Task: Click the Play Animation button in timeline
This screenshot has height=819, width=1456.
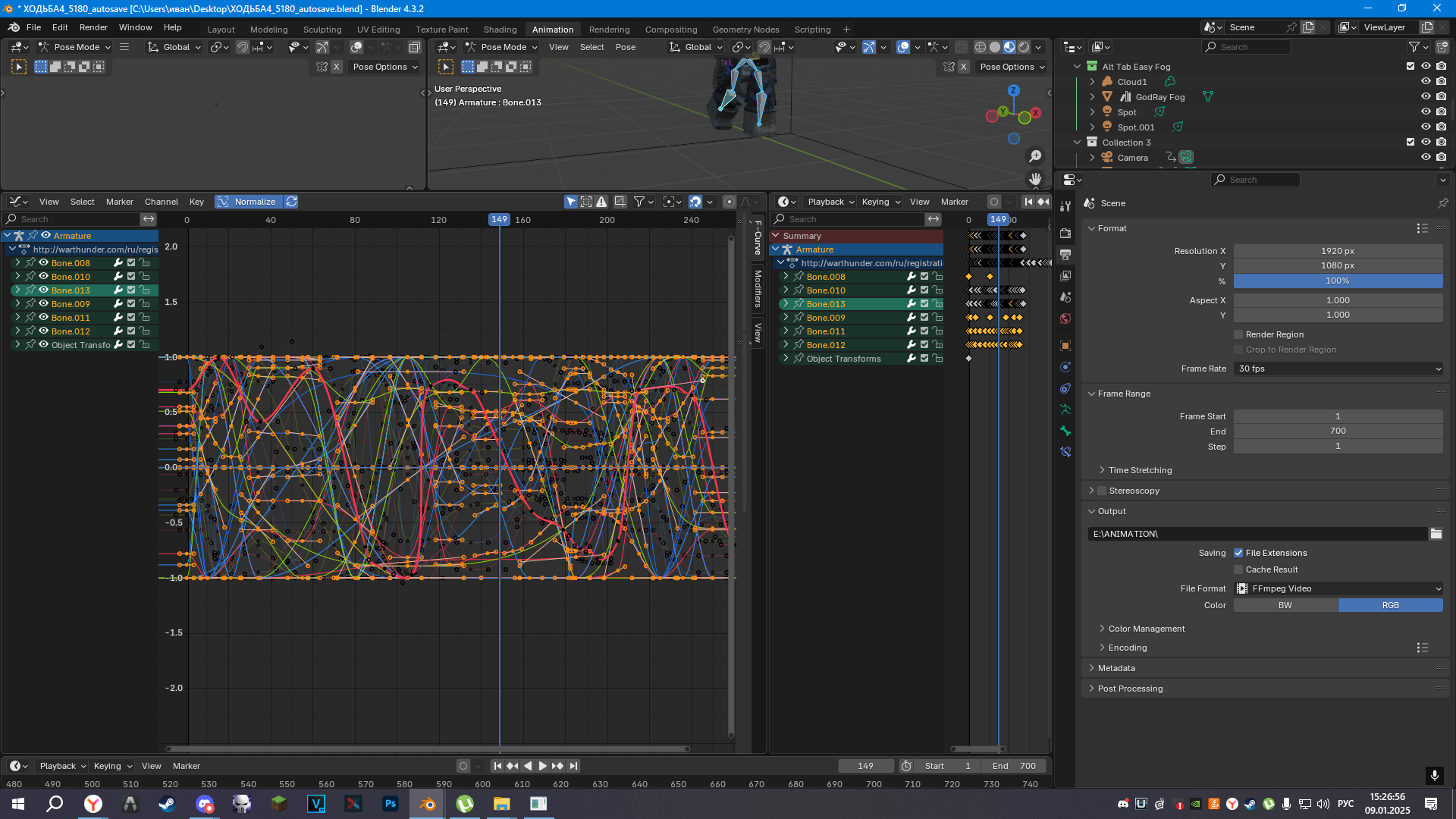Action: pos(542,766)
